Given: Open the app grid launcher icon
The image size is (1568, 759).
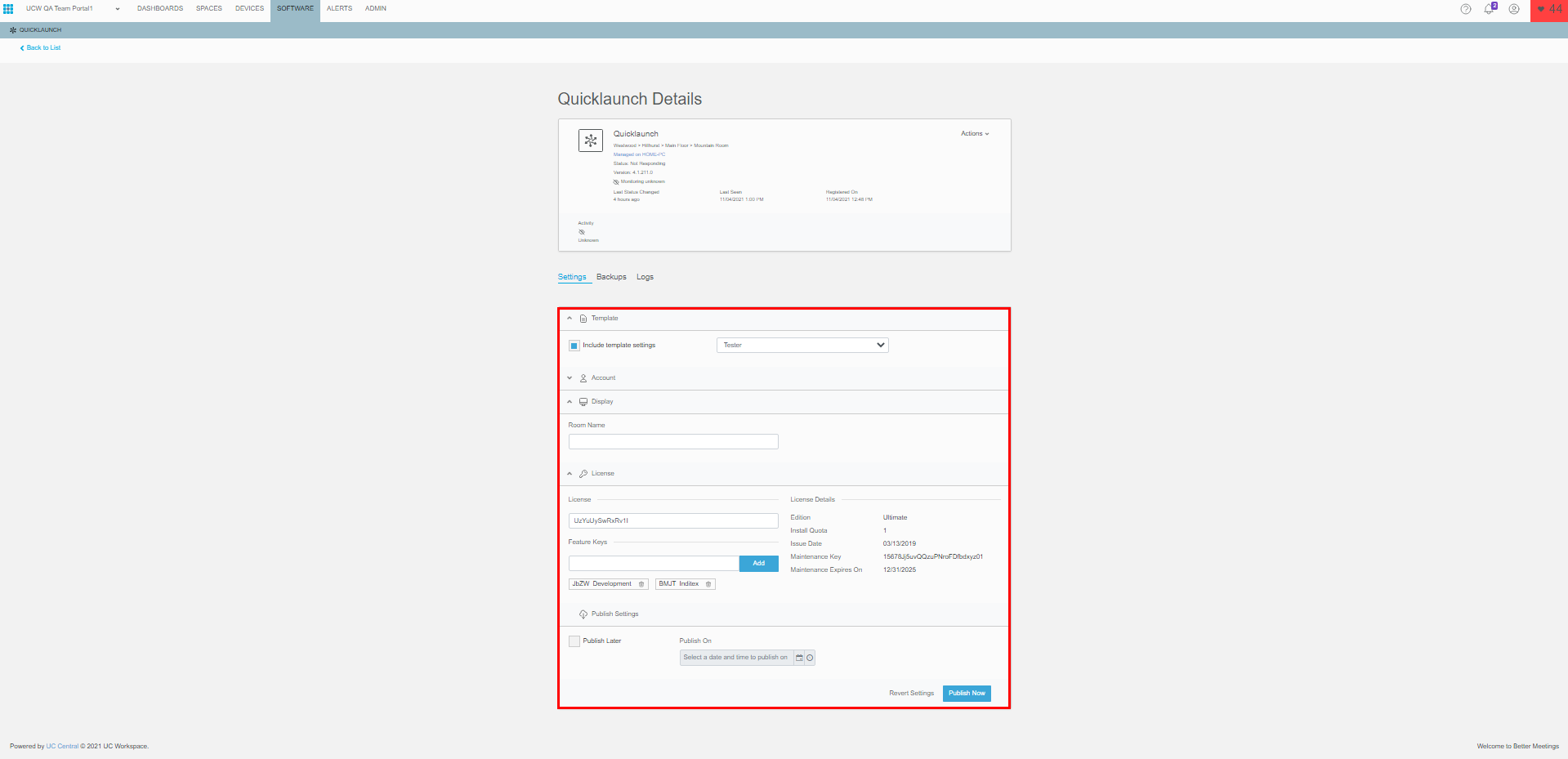Looking at the screenshot, I should 8,9.
